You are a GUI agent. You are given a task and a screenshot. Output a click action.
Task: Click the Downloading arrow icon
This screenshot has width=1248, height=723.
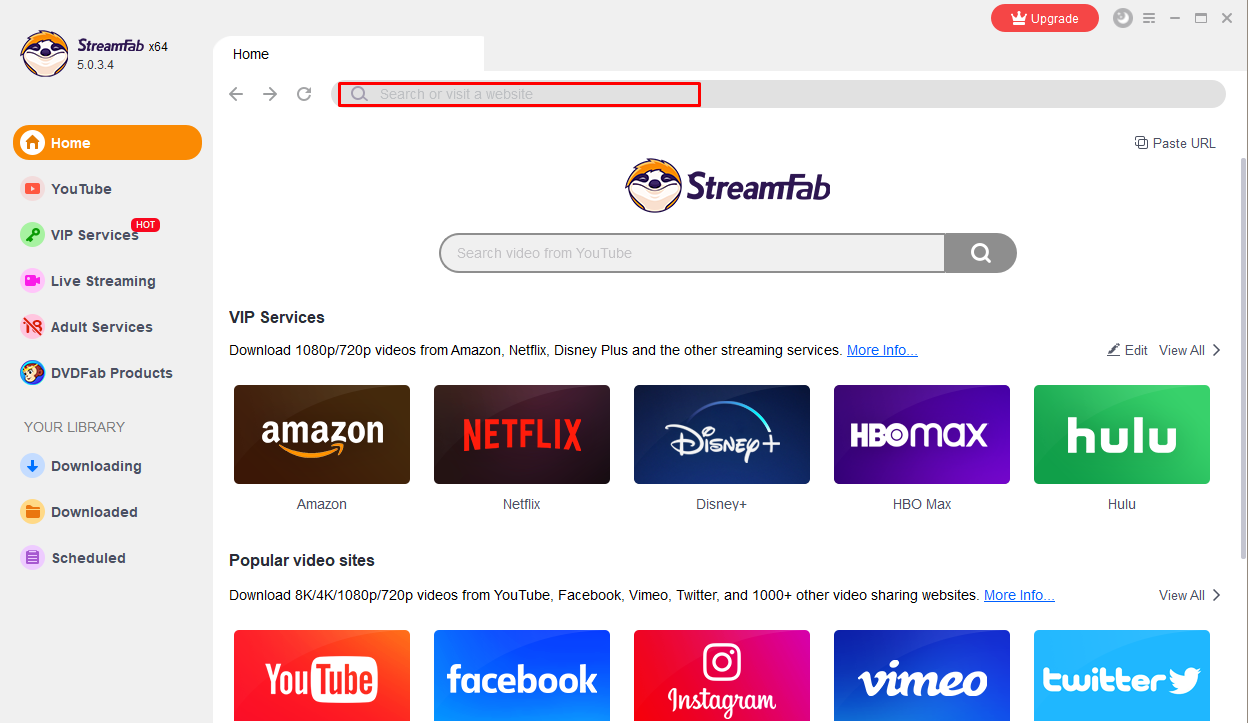(x=33, y=466)
